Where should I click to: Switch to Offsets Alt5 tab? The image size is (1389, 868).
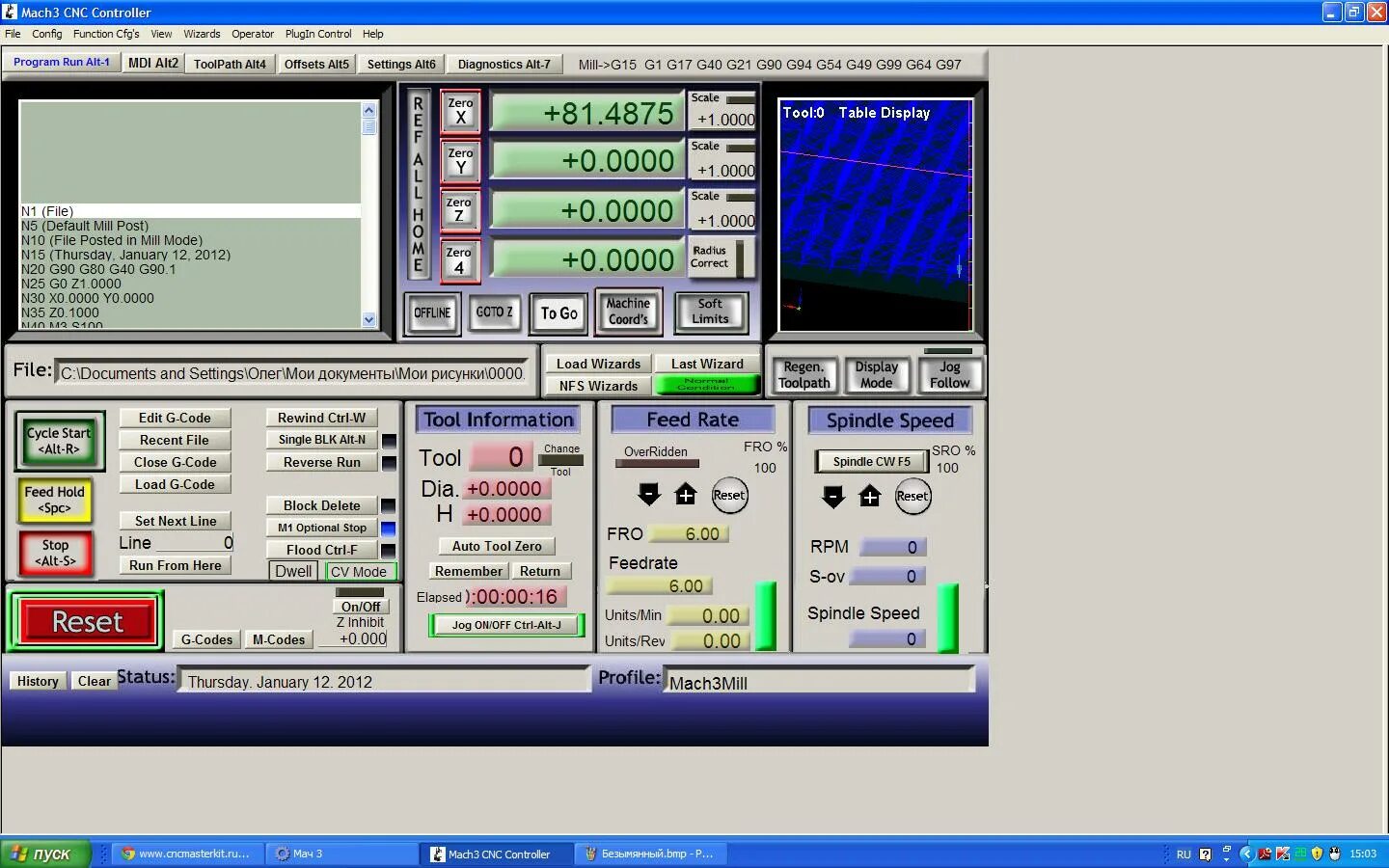316,64
